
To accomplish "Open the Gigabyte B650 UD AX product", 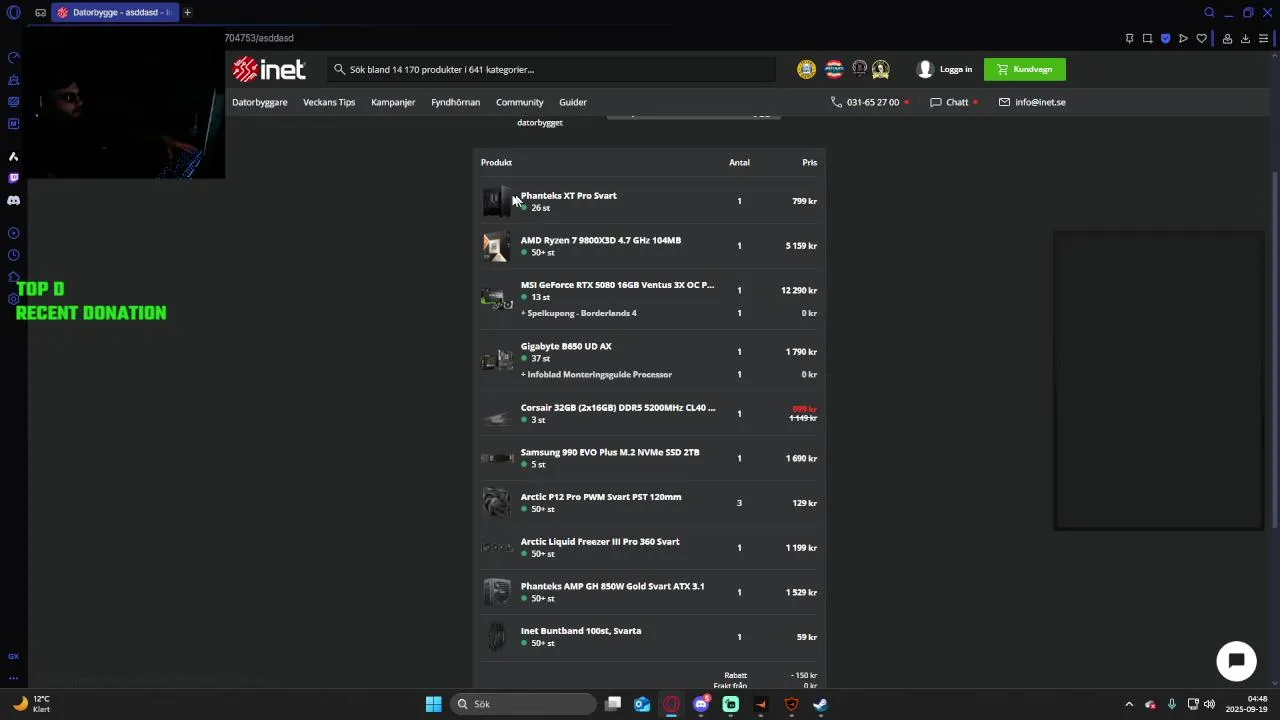I will [566, 346].
